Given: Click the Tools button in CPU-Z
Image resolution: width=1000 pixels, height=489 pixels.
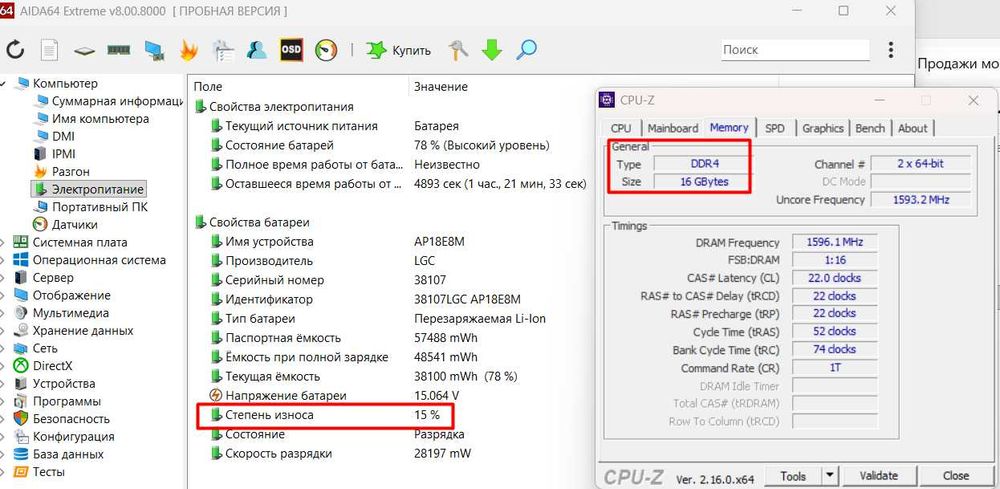Looking at the screenshot, I should coord(791,476).
